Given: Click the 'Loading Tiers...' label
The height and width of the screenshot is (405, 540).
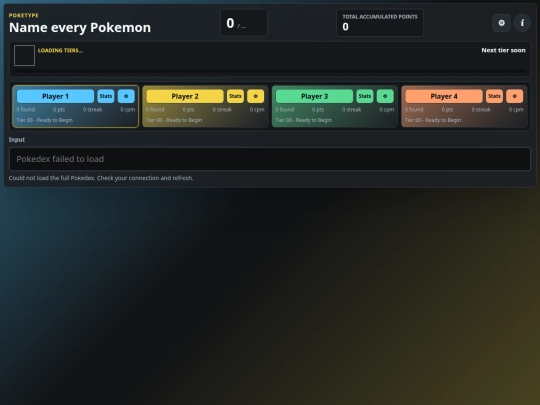Looking at the screenshot, I should [60, 51].
